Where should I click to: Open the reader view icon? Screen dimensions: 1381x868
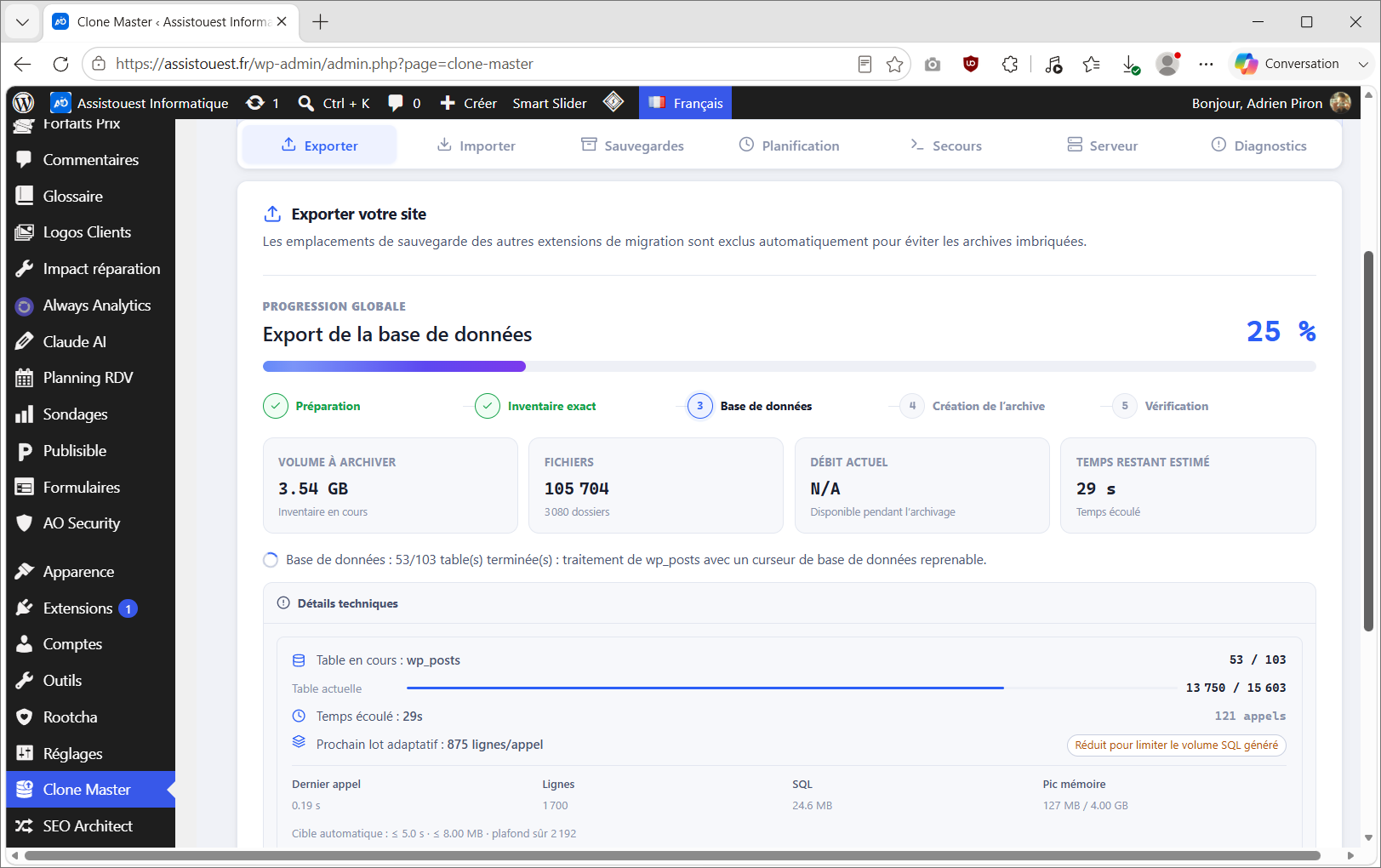coord(865,64)
